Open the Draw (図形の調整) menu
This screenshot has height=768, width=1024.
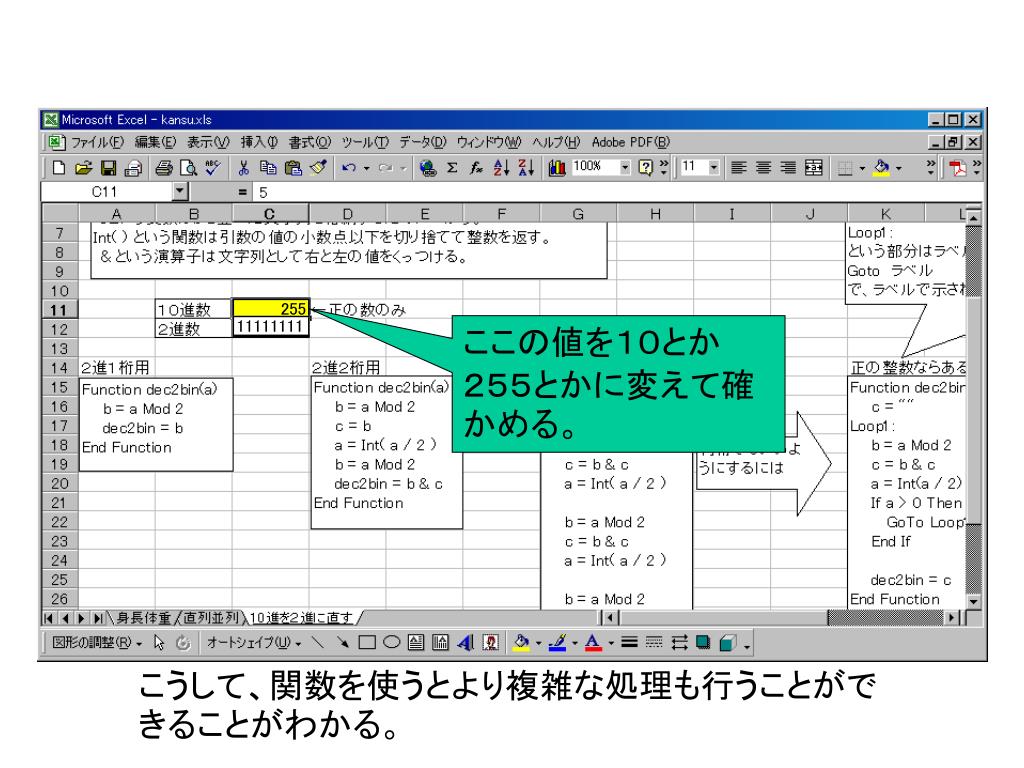97,643
